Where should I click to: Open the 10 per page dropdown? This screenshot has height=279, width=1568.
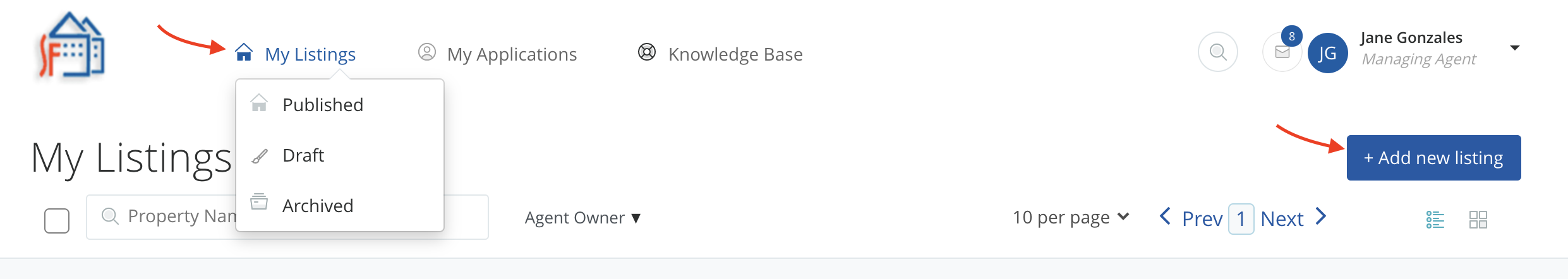click(1071, 218)
